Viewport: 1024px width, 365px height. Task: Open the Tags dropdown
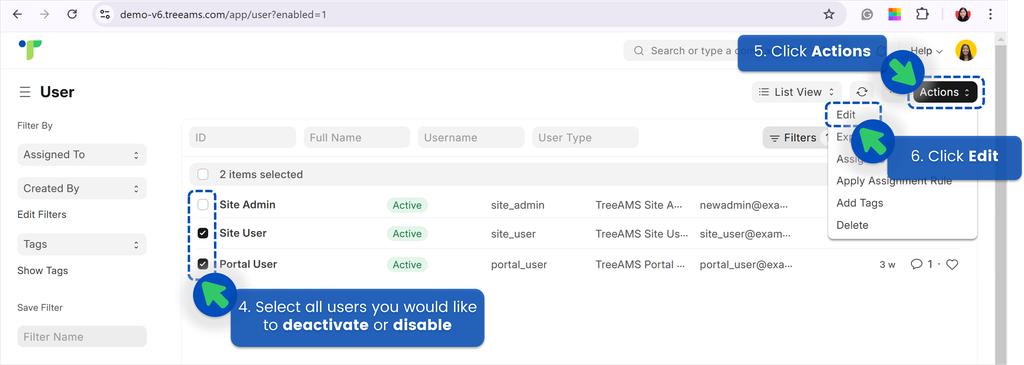[82, 244]
